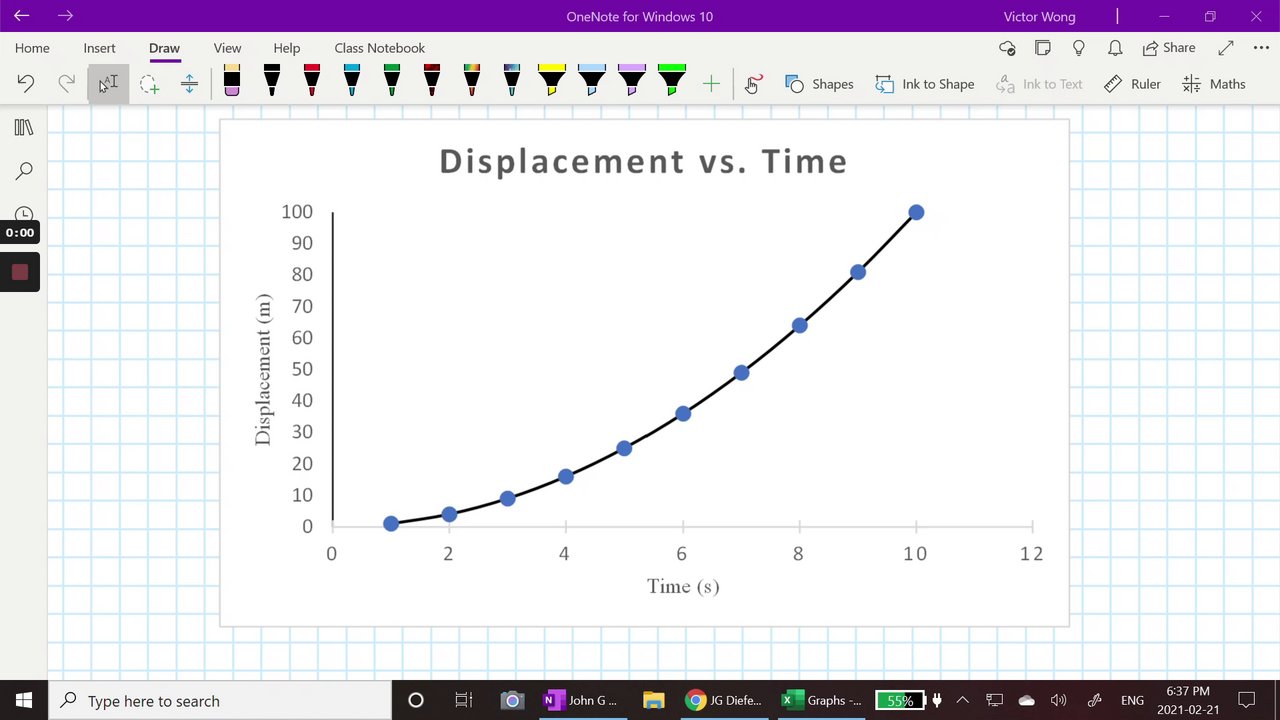Add a new pen with plus icon

pos(711,84)
